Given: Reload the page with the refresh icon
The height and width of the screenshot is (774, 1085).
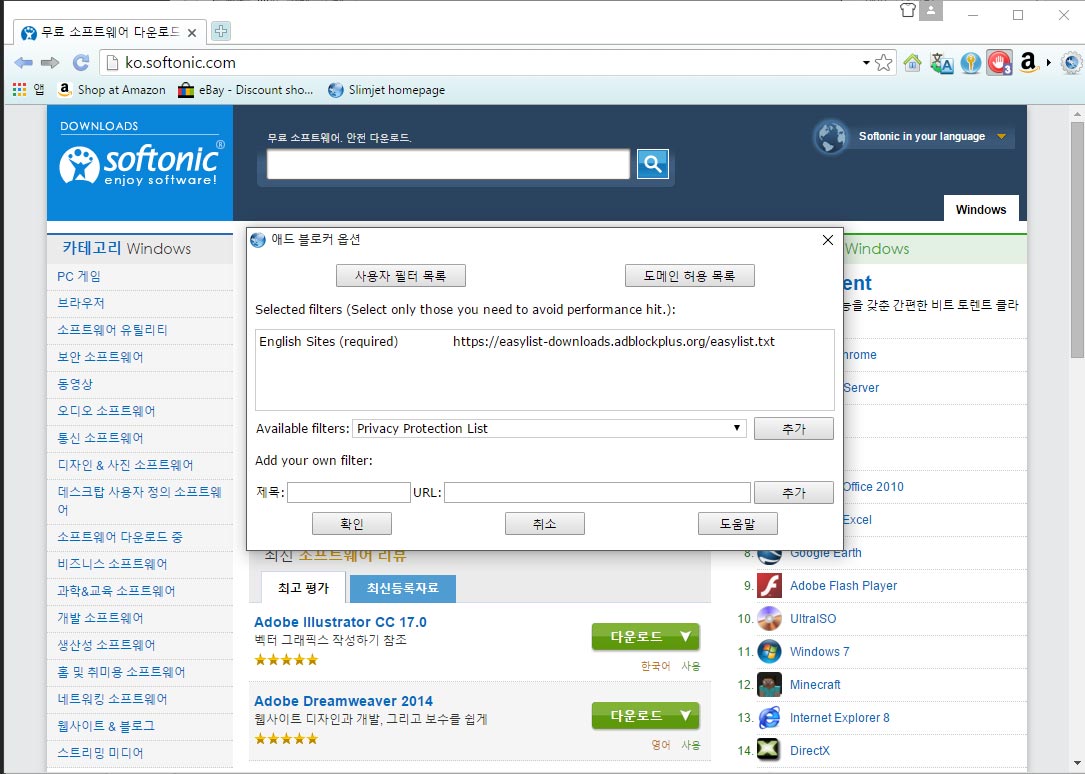Looking at the screenshot, I should tap(81, 63).
